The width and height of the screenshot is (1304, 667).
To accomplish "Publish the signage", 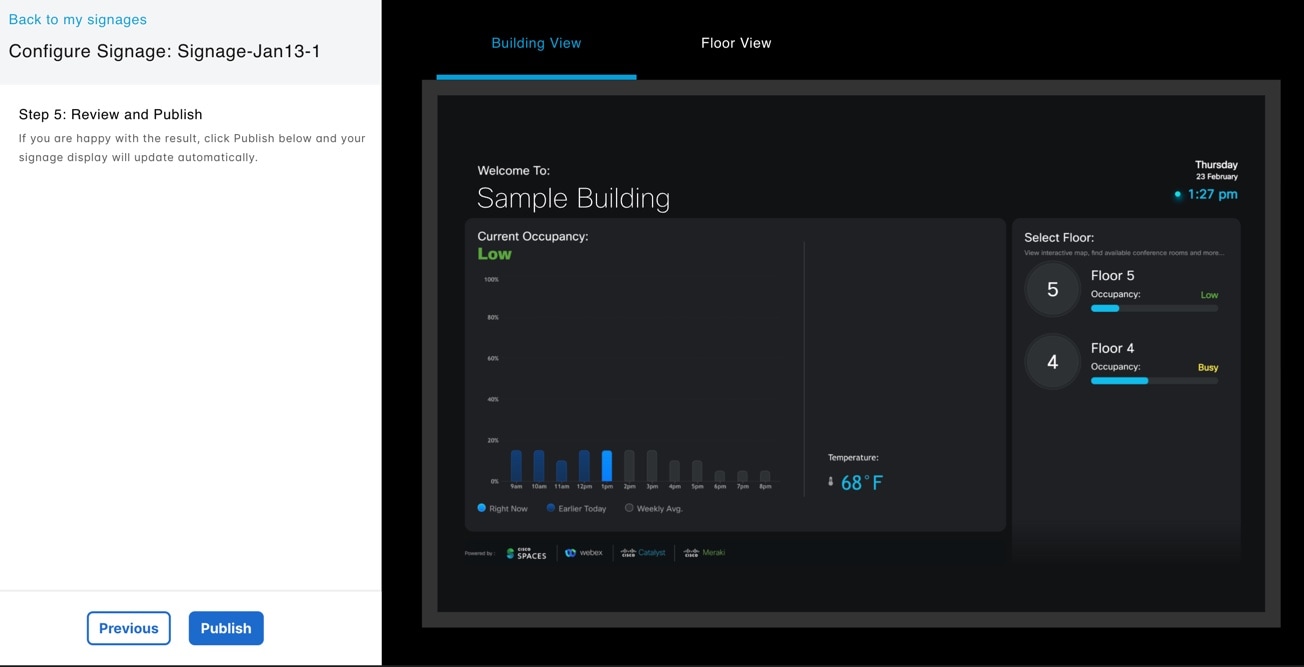I will click(226, 628).
